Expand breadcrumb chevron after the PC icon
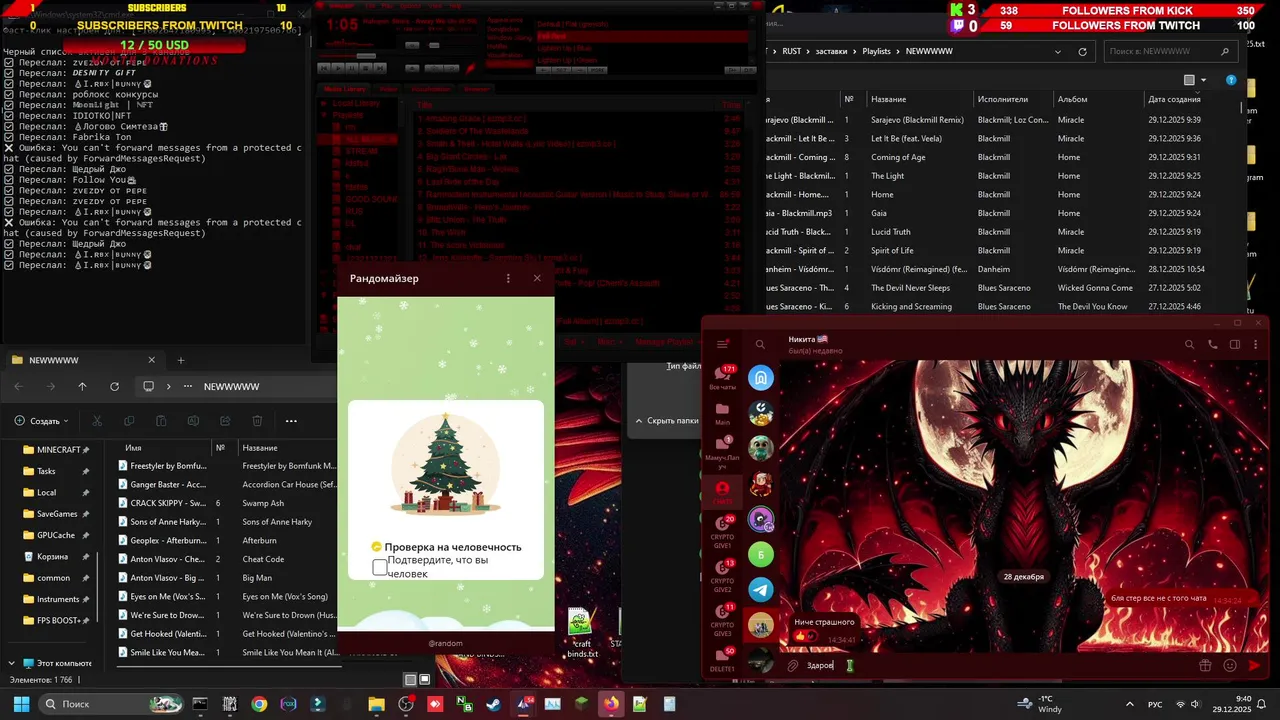The image size is (1280, 720). point(168,386)
